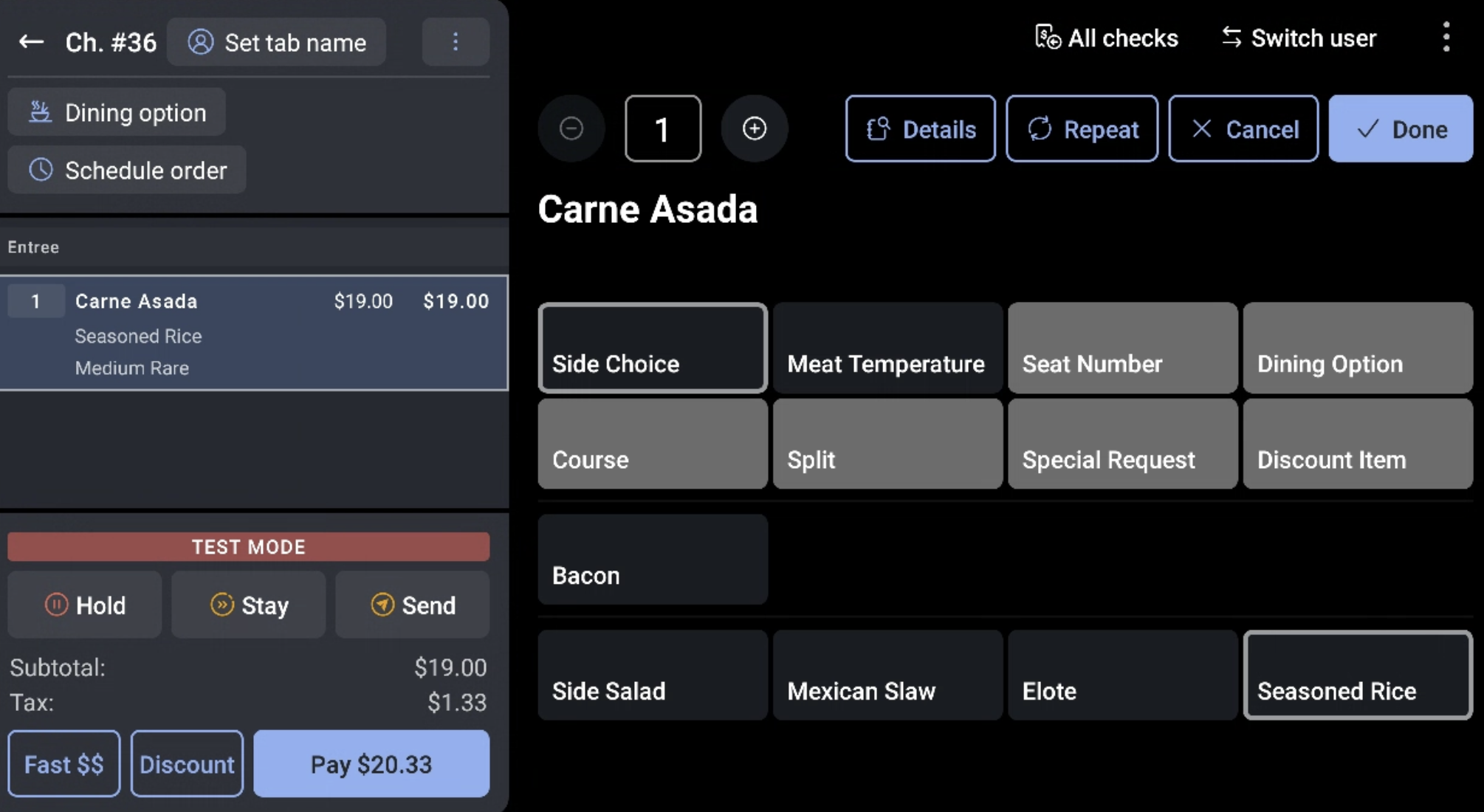Choose Mexican Slaw as the side
Image resolution: width=1484 pixels, height=812 pixels.
pos(887,675)
